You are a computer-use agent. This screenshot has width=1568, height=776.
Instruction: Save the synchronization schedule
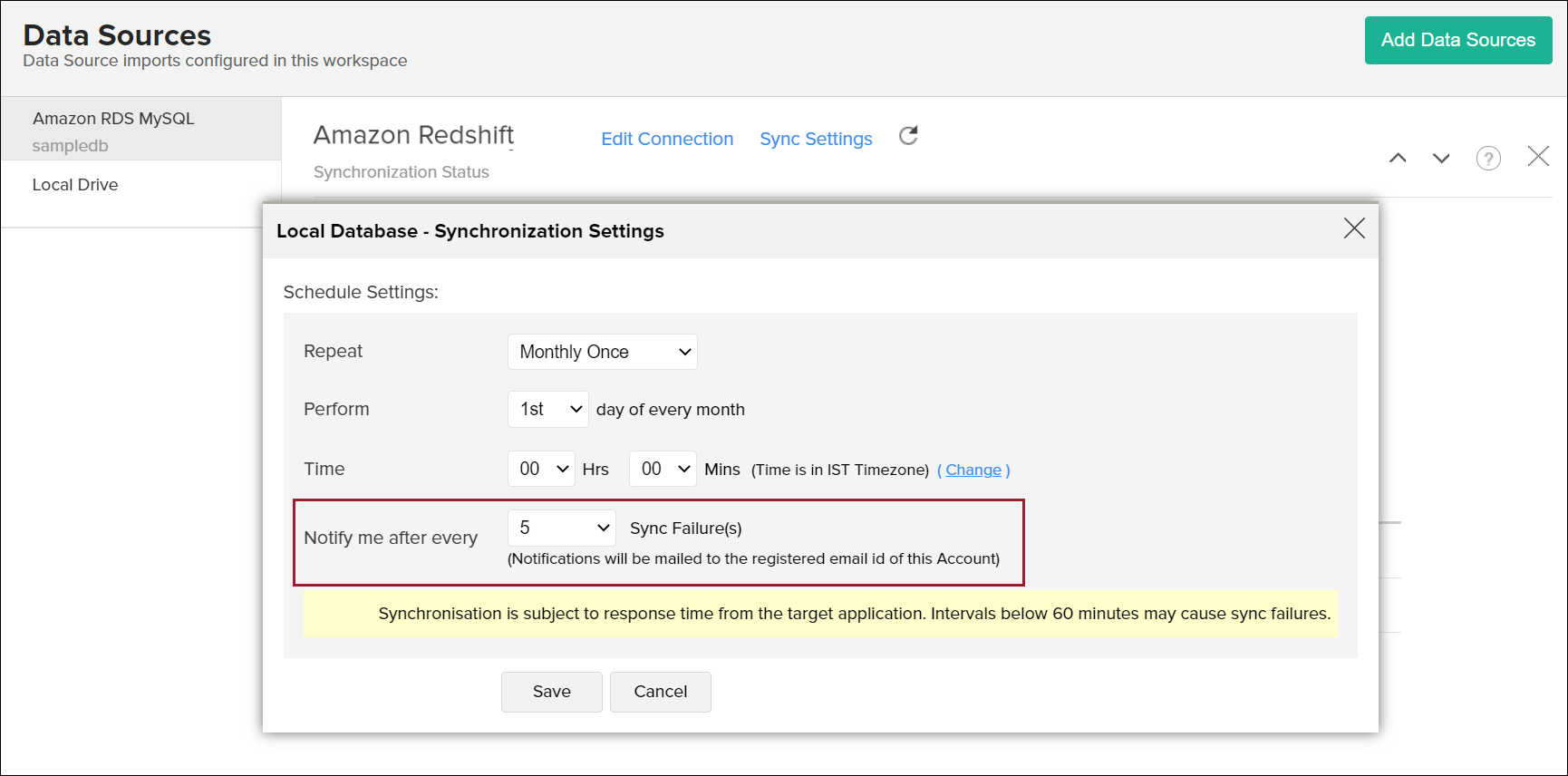[x=551, y=692]
